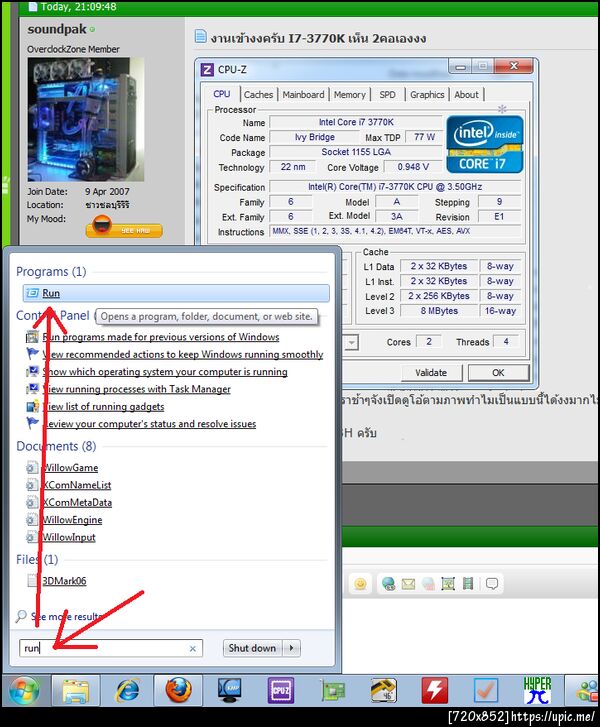Open the Windows Start orb
Screen dimensions: 600x727
(x=24, y=690)
